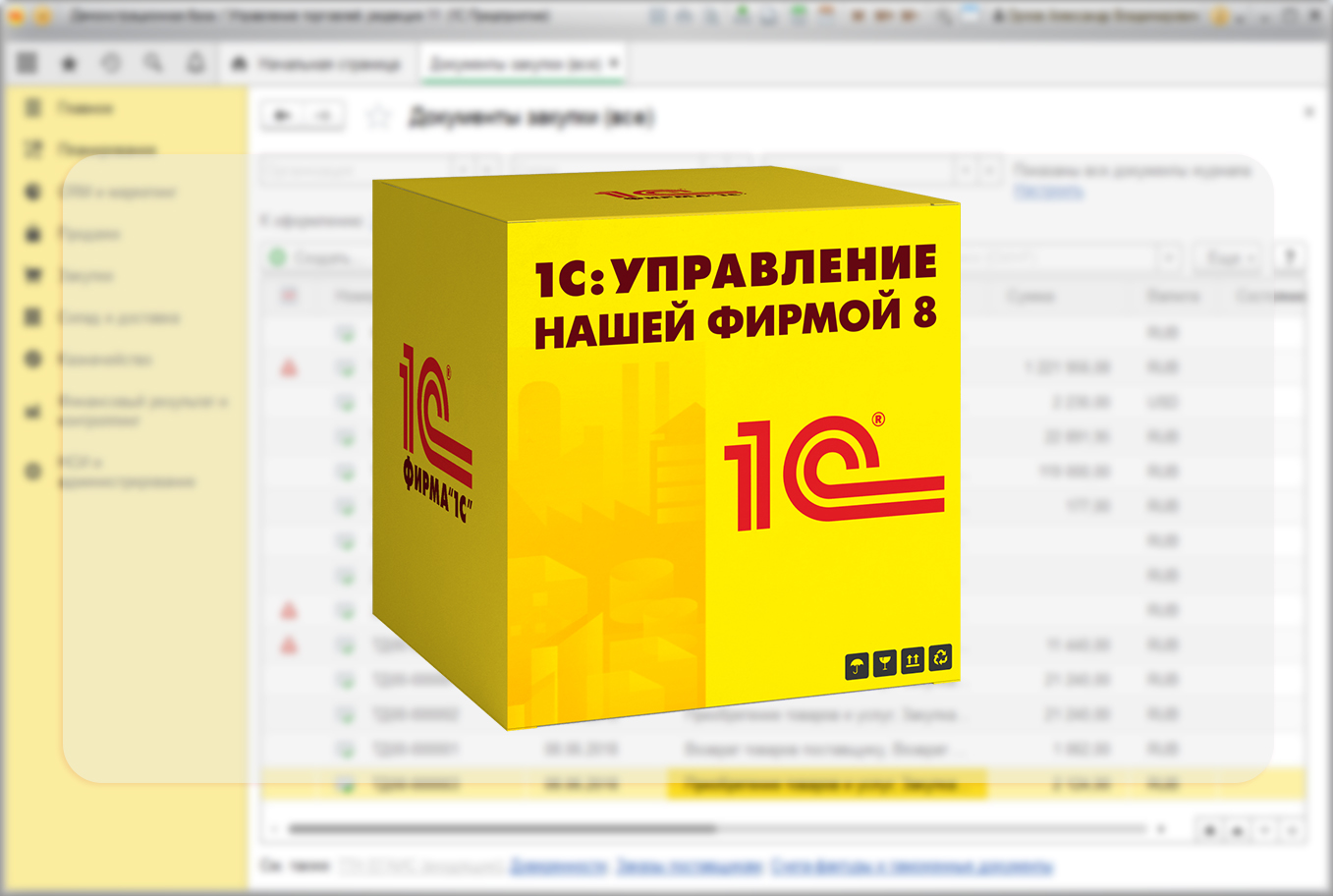Switch to the Начальная страница tab
This screenshot has width=1333, height=896.
pos(318,64)
